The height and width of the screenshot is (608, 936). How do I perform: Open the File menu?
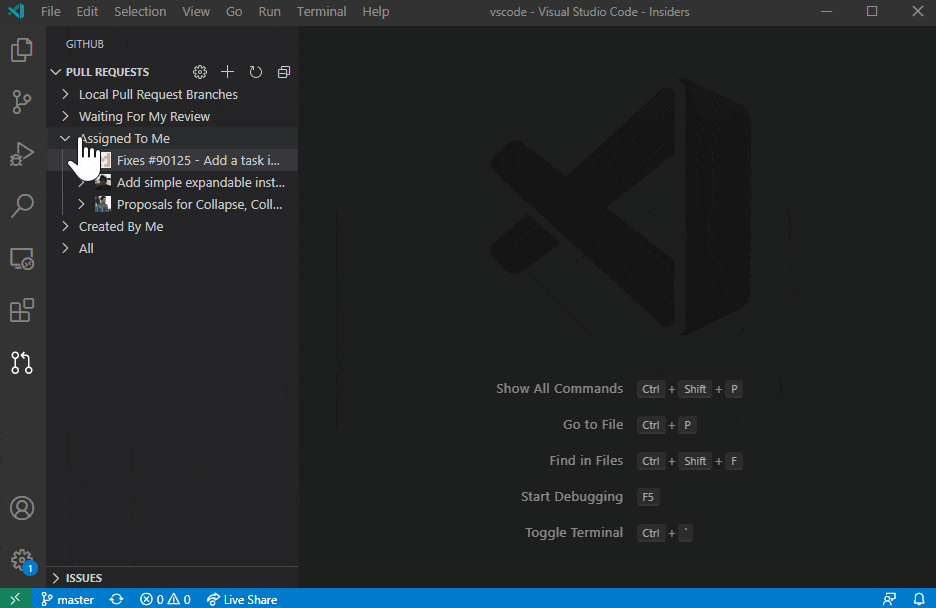[x=51, y=11]
